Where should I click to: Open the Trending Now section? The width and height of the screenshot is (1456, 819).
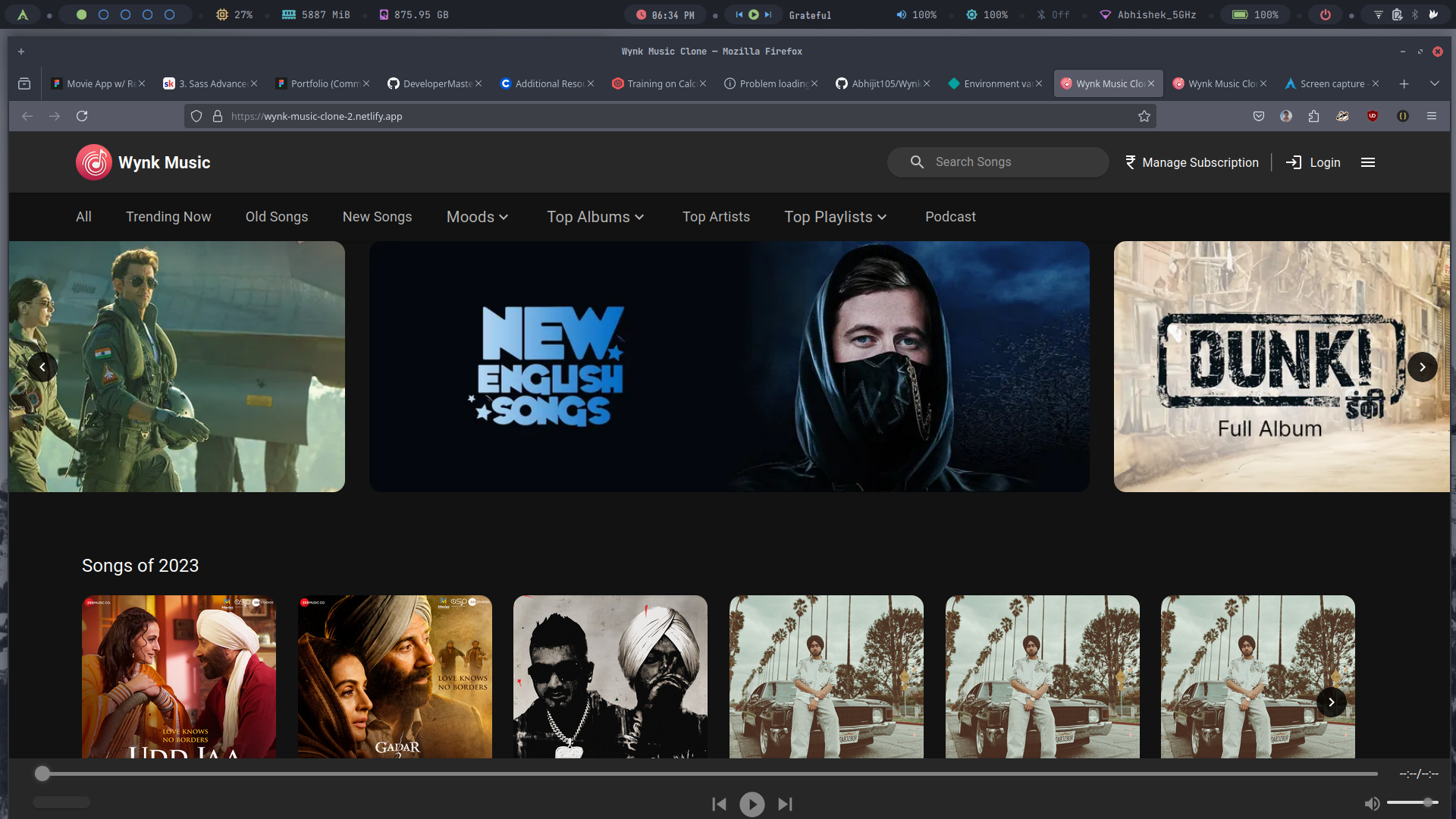[x=168, y=217]
